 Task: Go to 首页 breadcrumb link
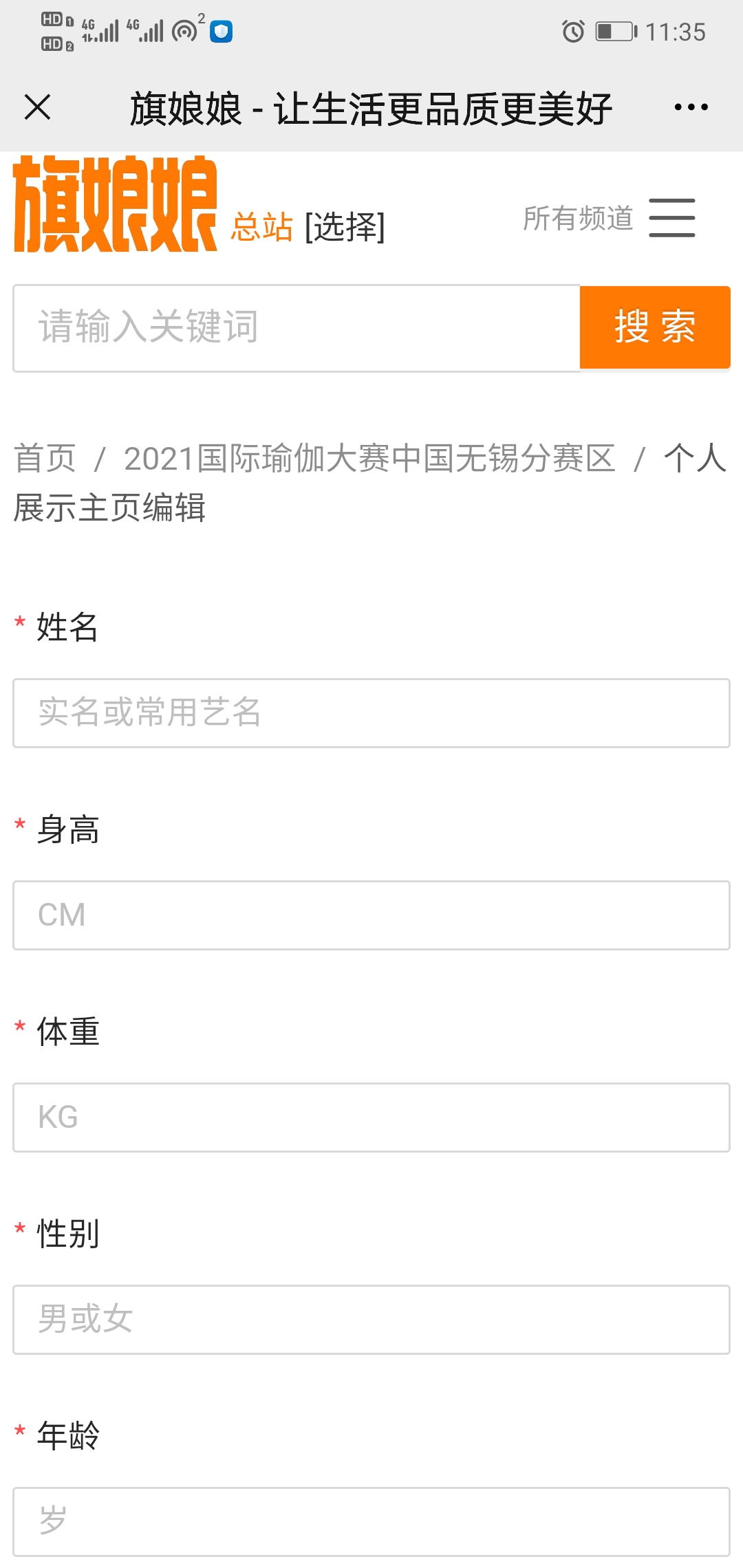click(45, 459)
